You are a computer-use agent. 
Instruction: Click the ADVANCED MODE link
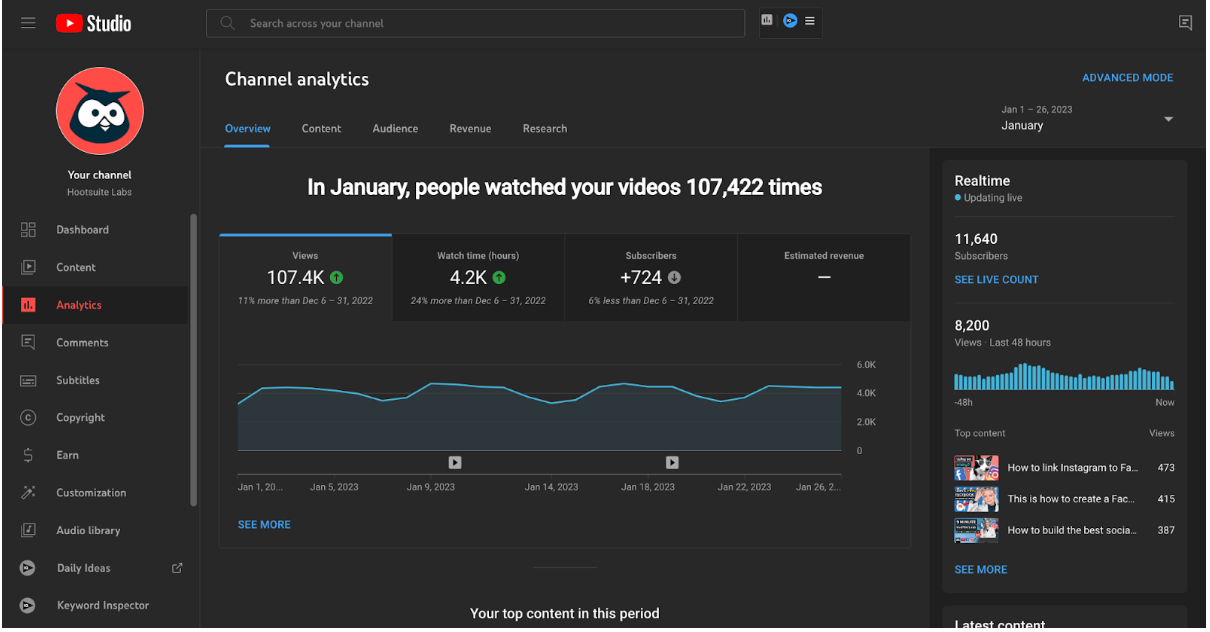[x=1128, y=78]
